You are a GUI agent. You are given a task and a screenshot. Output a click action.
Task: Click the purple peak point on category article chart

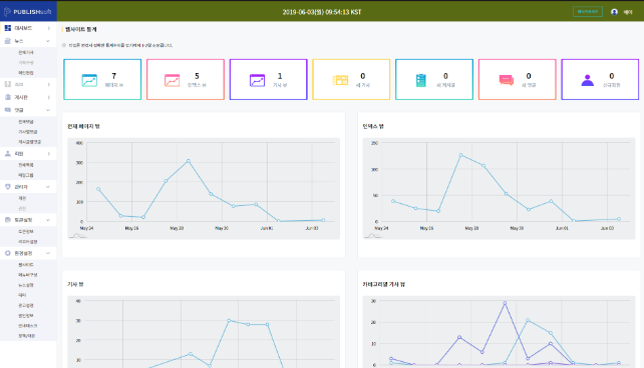(x=505, y=303)
